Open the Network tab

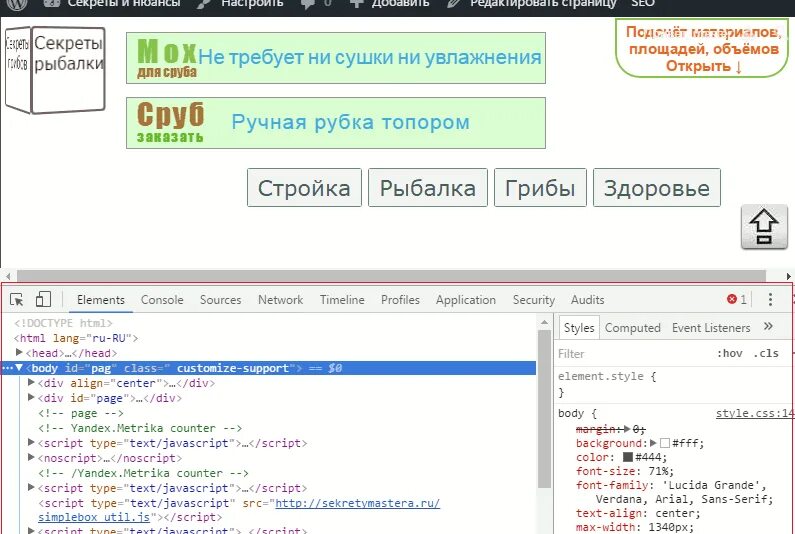pyautogui.click(x=280, y=300)
